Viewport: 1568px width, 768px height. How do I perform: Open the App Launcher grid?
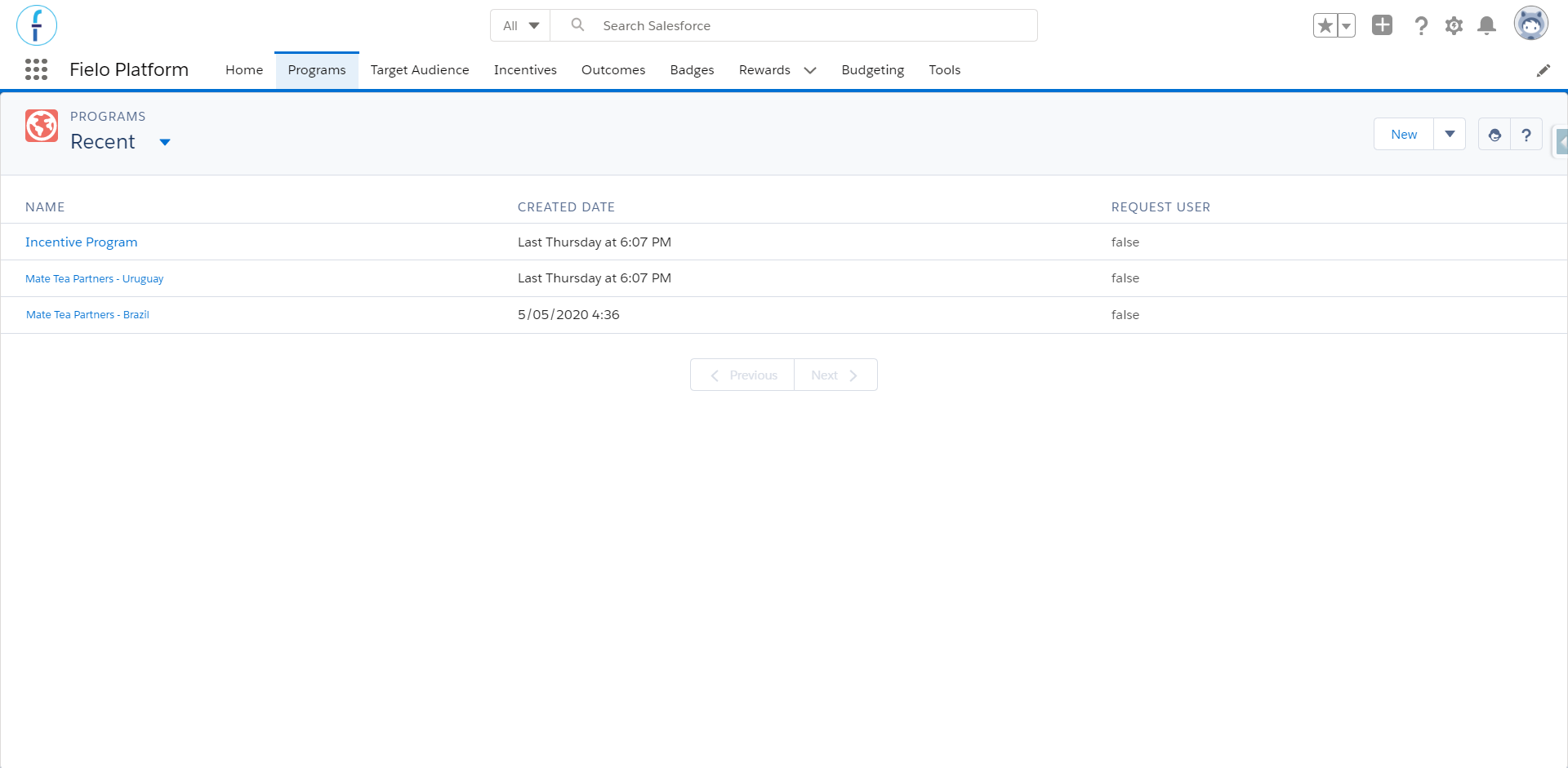(36, 69)
